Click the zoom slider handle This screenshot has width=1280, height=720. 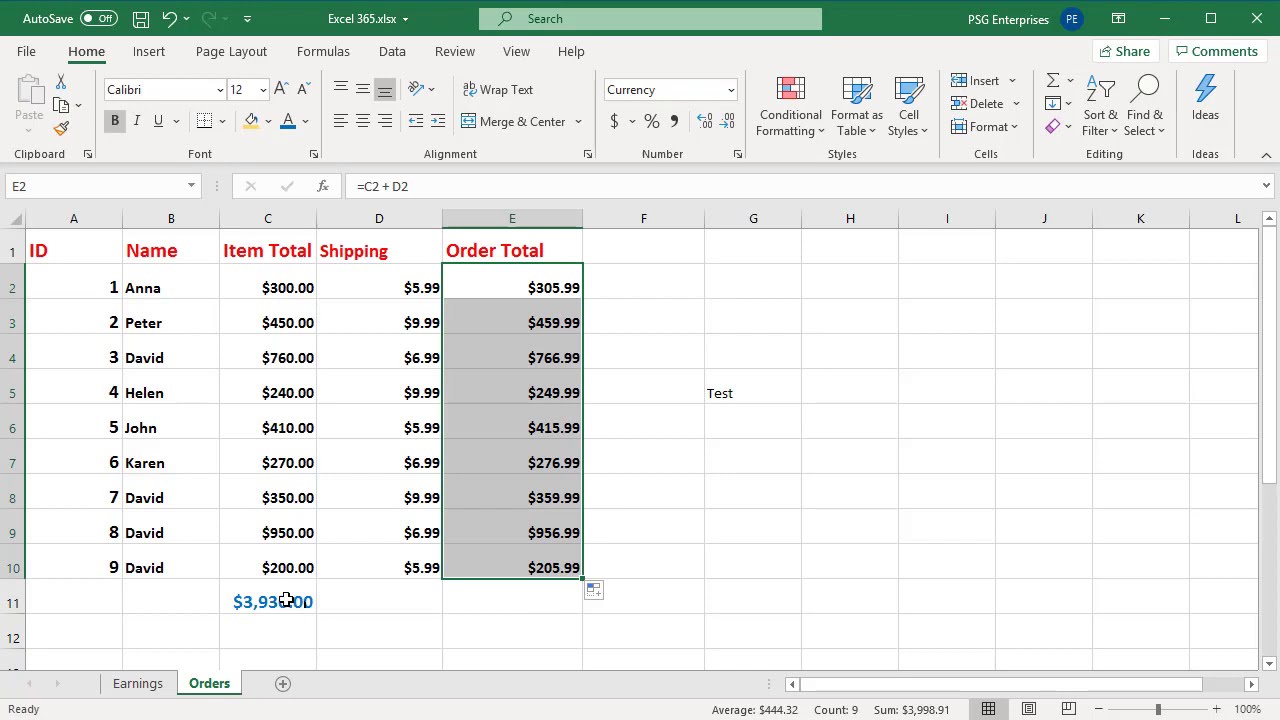point(1158,709)
